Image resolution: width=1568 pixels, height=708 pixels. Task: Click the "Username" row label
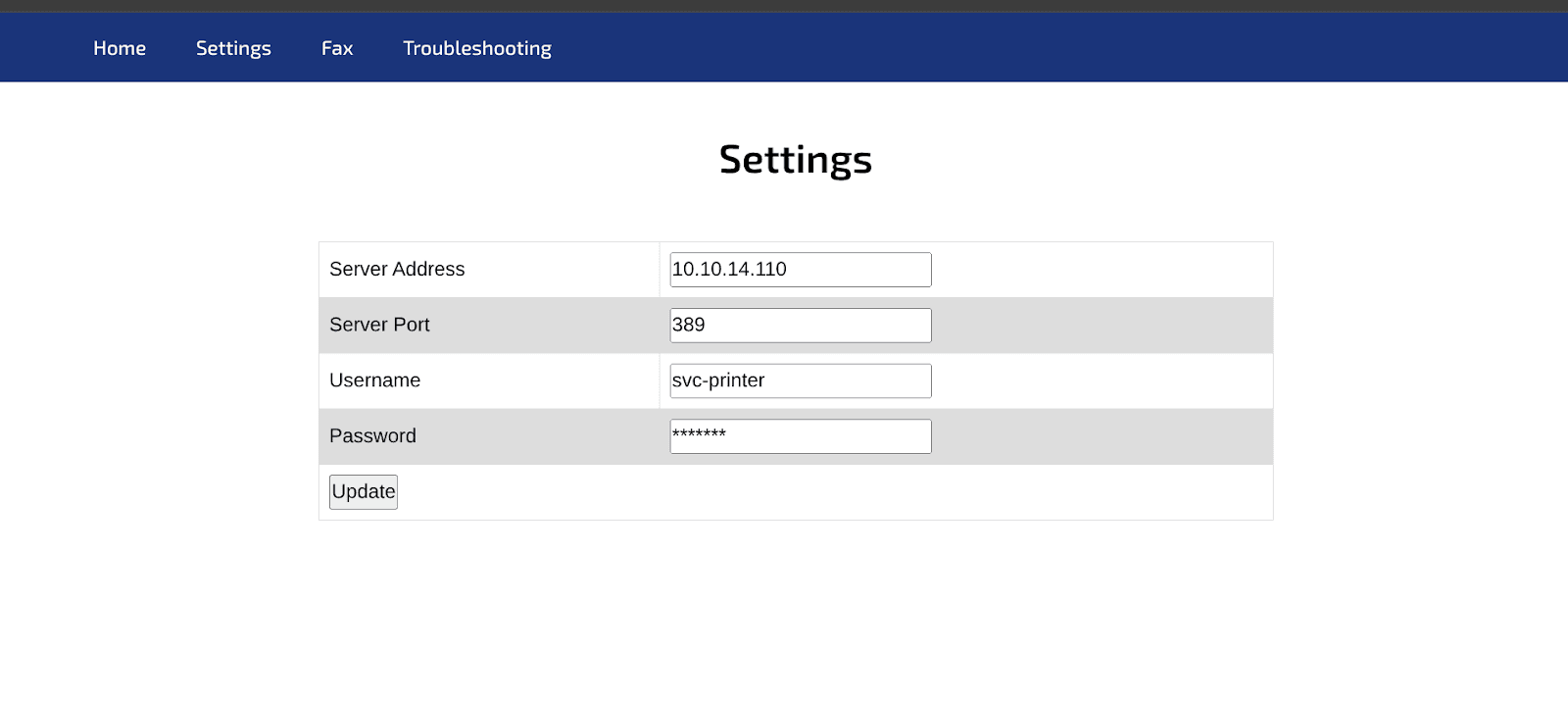(x=374, y=380)
